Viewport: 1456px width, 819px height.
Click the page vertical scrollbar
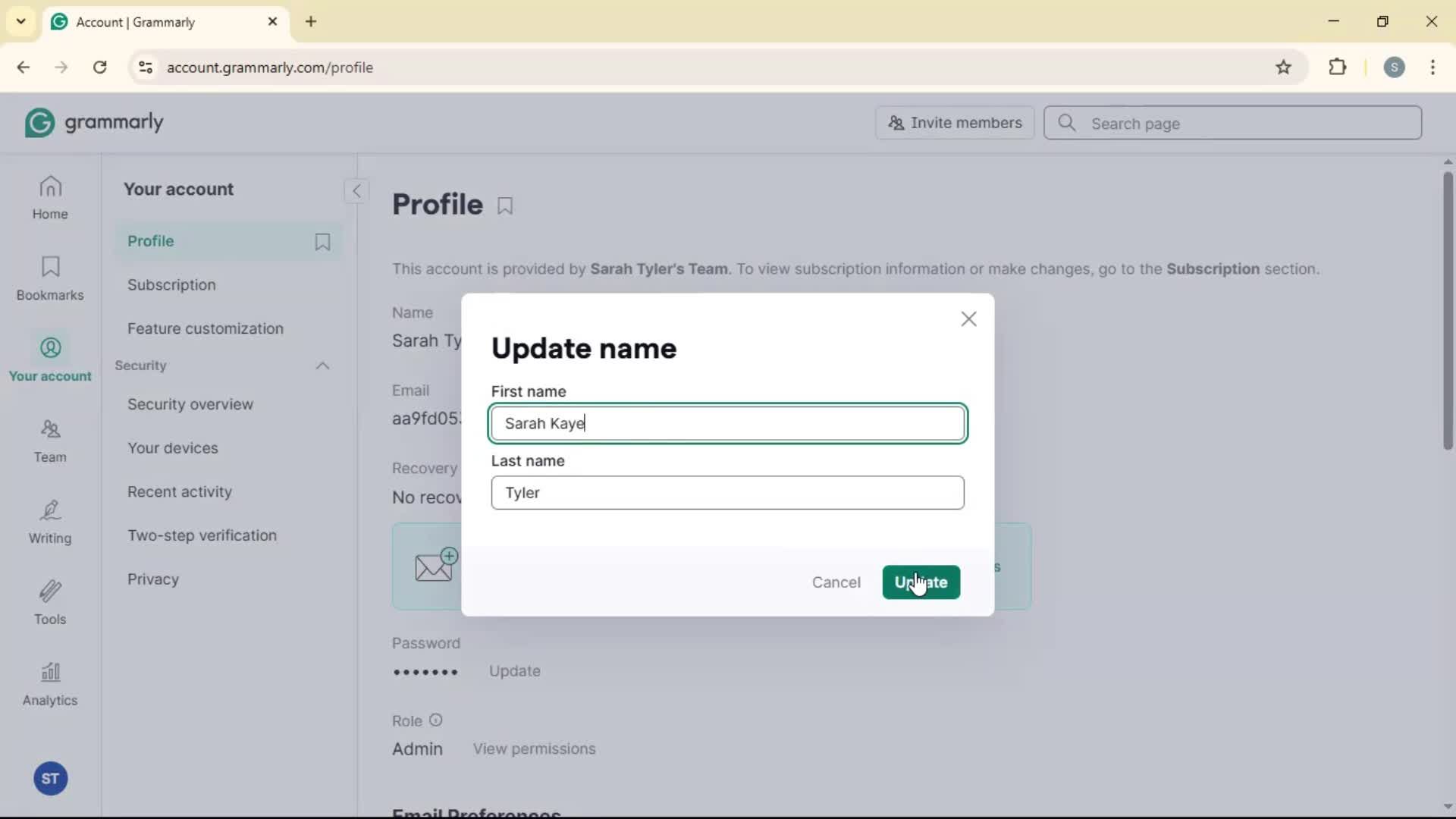[x=1447, y=311]
